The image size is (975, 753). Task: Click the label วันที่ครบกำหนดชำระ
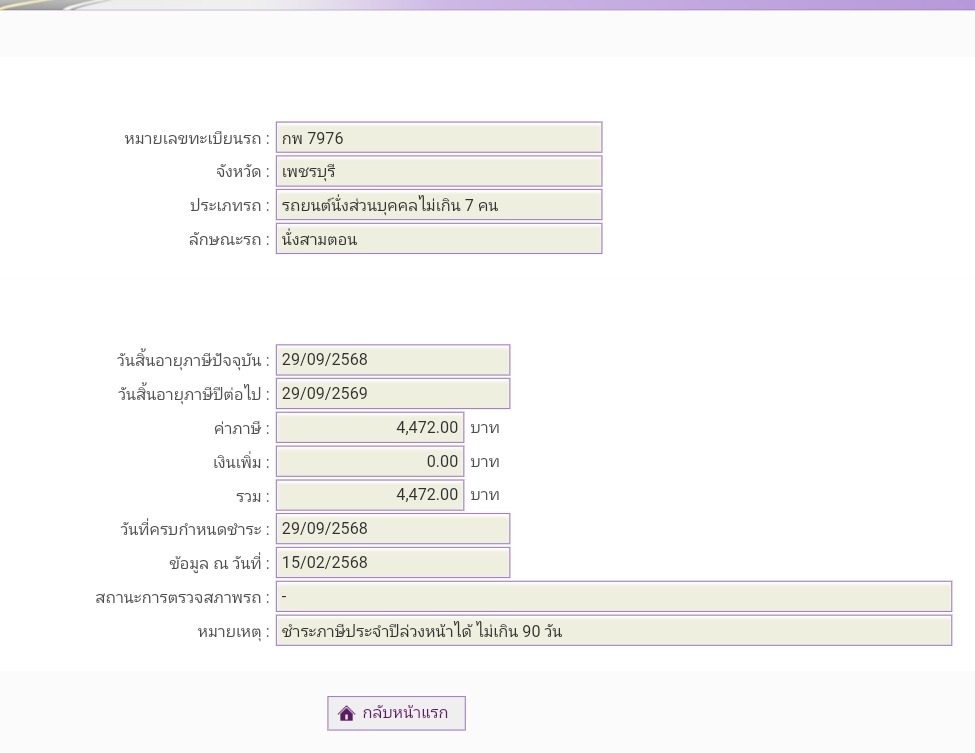click(x=195, y=530)
